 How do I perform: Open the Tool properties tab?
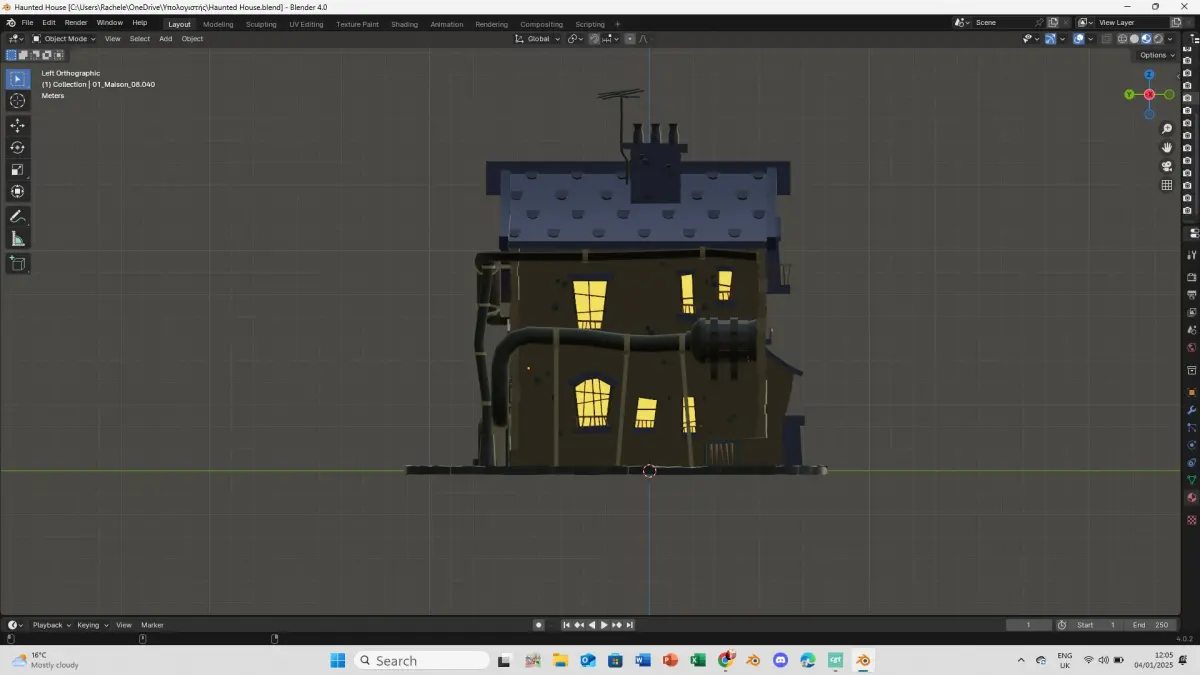coord(1191,255)
